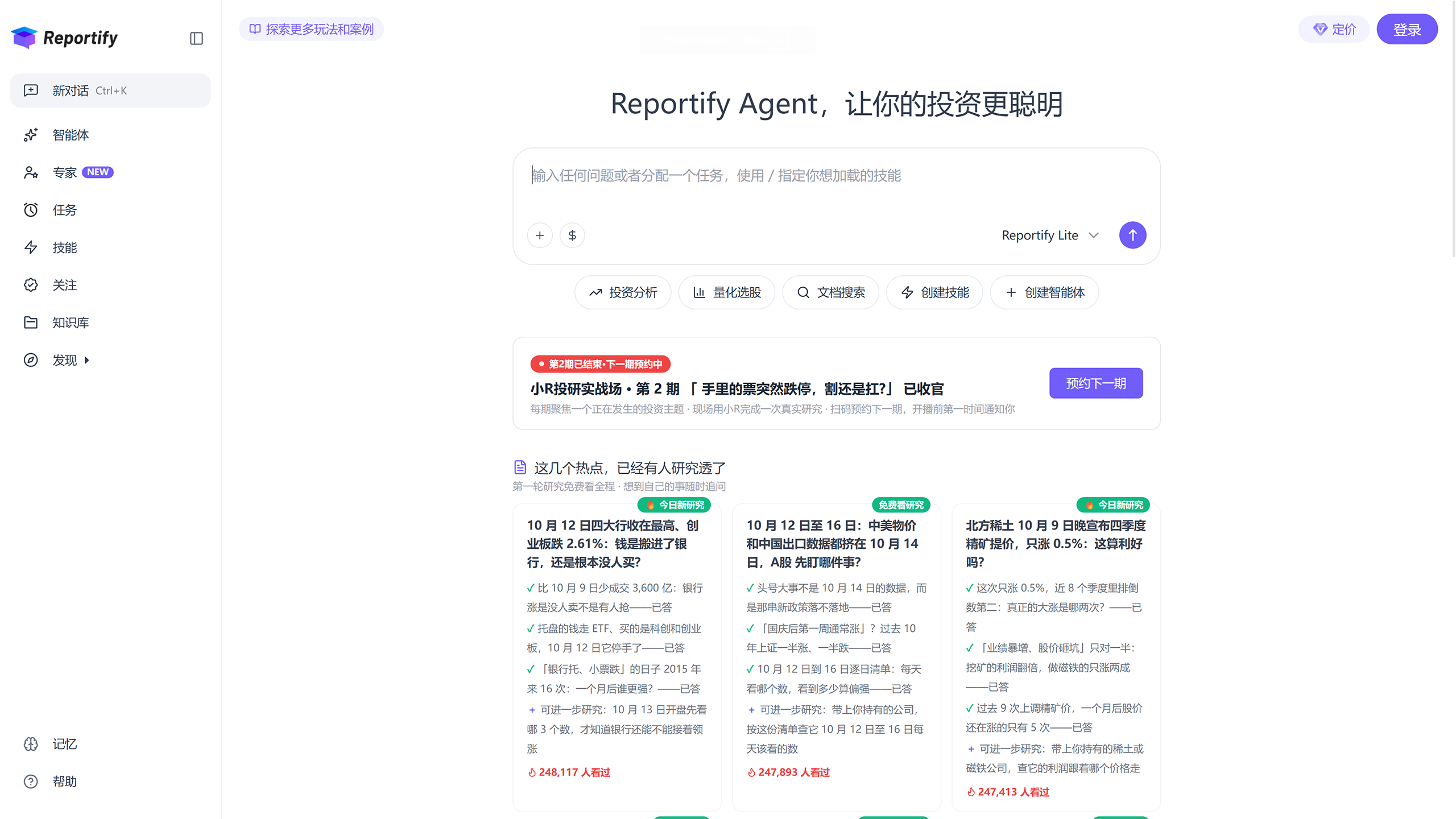Click the plus attachment icon in input box
Image resolution: width=1456 pixels, height=819 pixels.
tap(540, 235)
